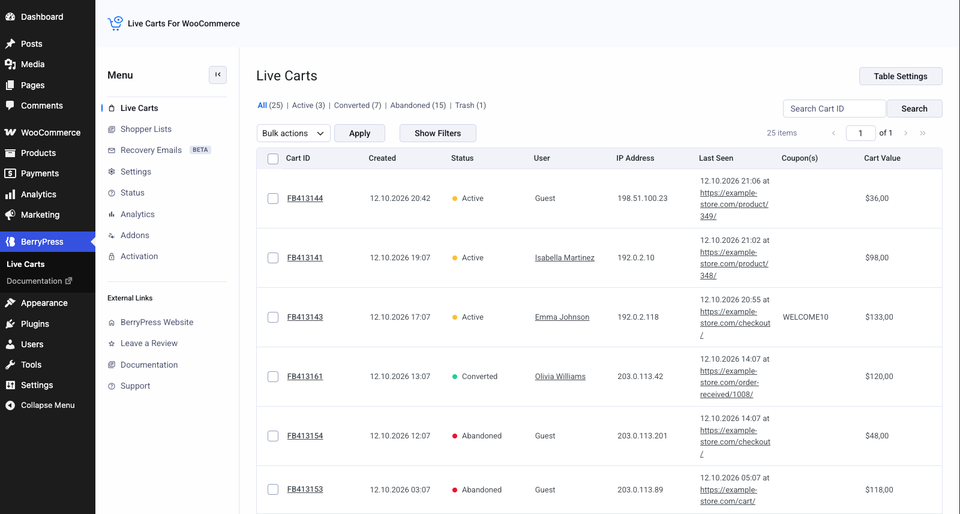
Task: Click the Search button
Action: coord(914,108)
